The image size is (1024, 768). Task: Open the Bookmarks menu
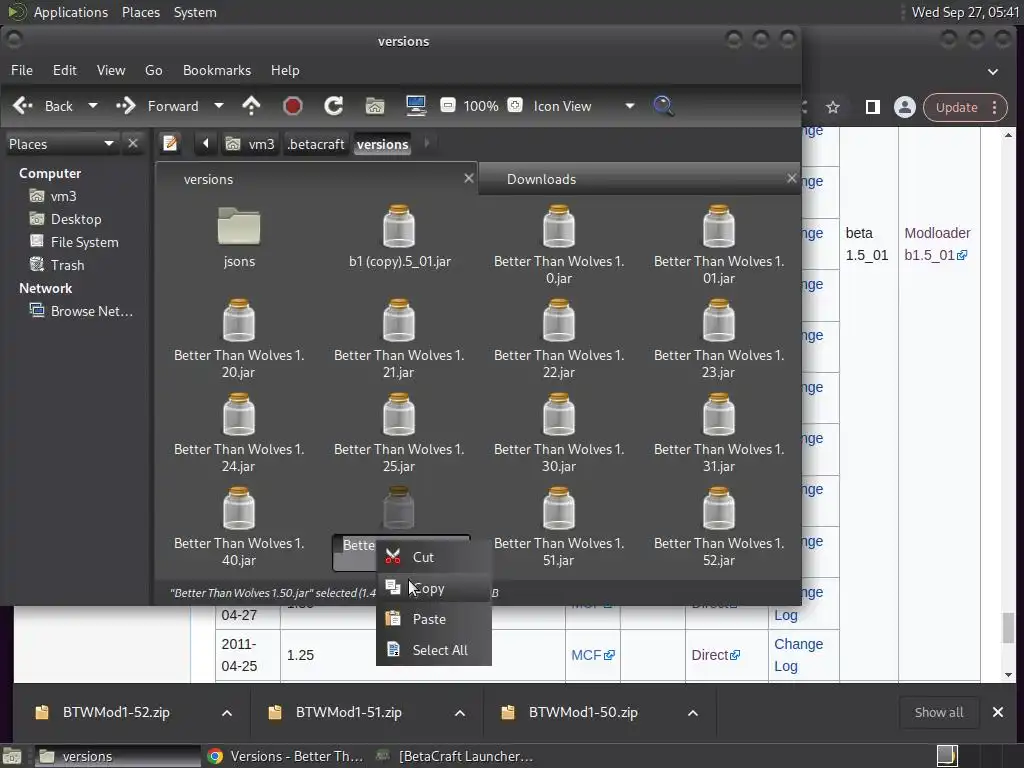[217, 70]
